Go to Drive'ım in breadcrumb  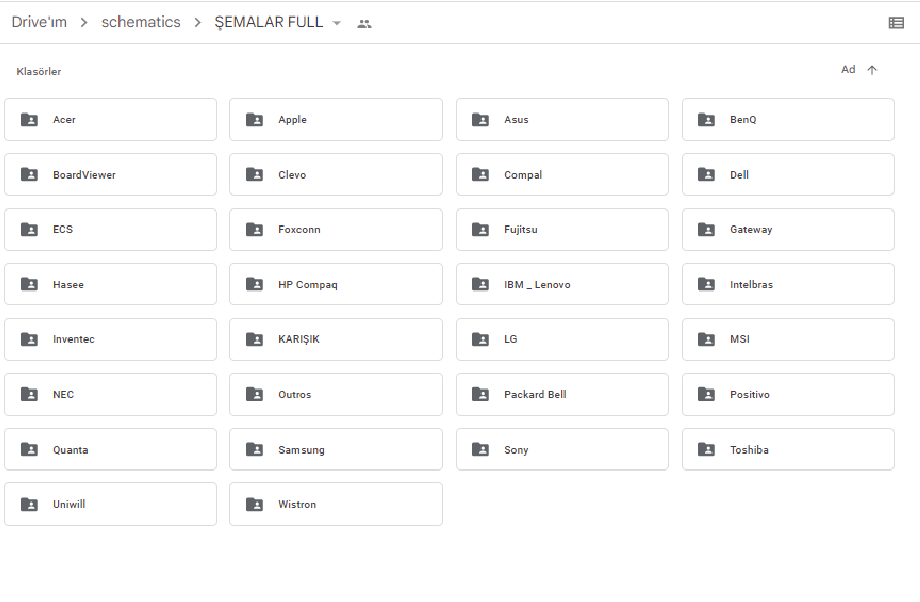(39, 22)
